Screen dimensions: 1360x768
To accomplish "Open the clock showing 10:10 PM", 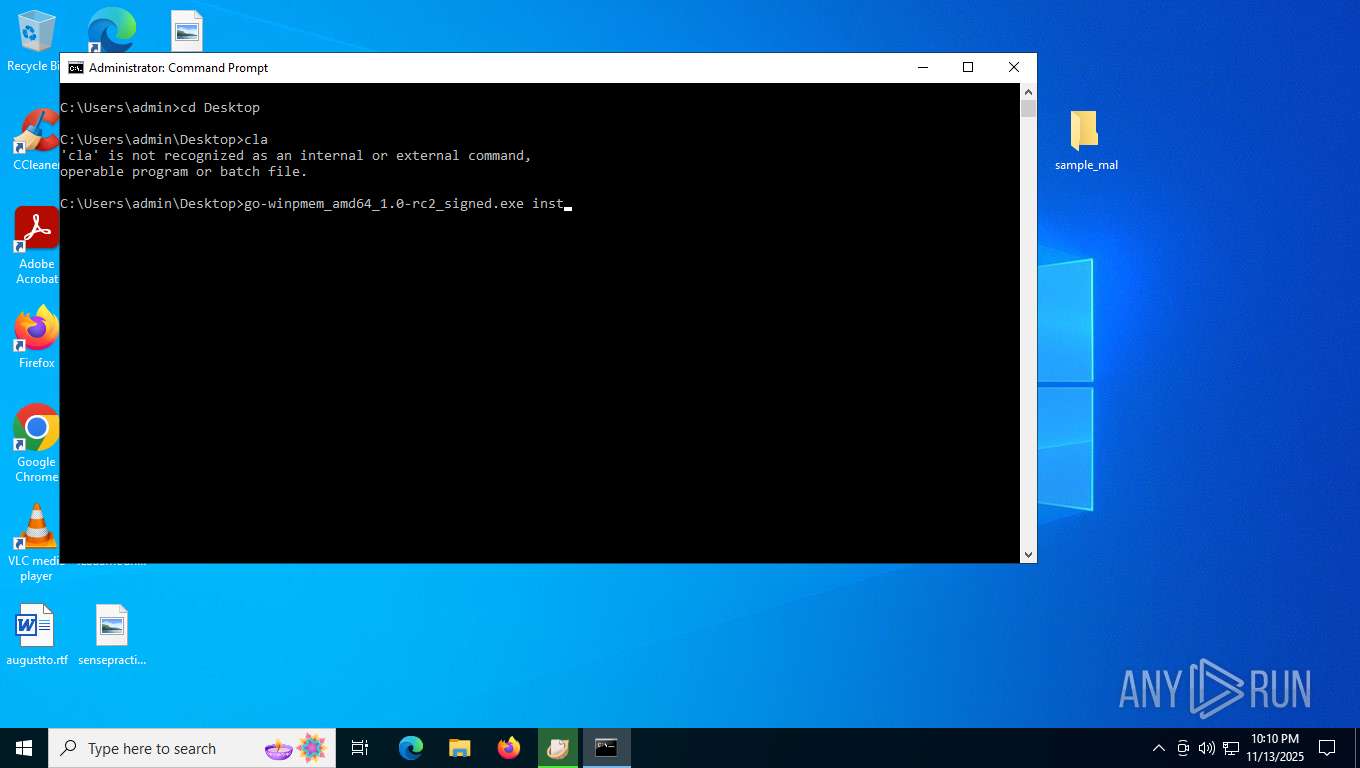I will (1273, 748).
